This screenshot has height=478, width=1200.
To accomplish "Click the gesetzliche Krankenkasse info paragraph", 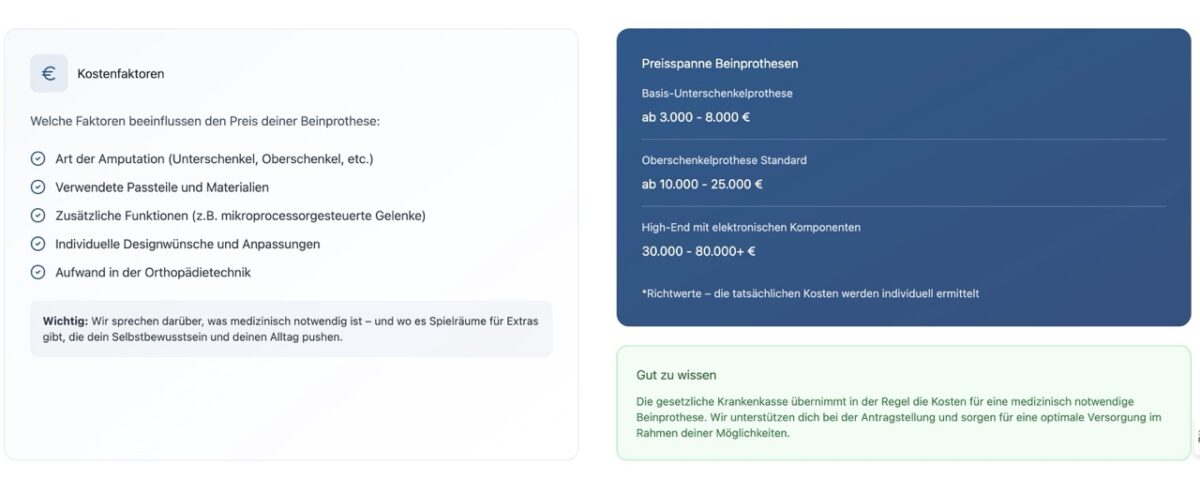I will [898, 417].
